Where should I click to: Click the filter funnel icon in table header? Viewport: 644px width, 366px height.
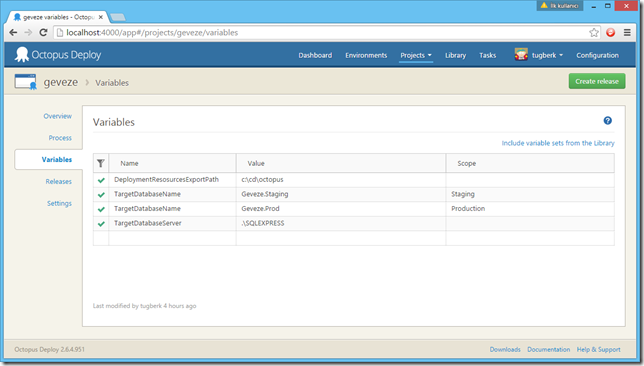(x=101, y=163)
